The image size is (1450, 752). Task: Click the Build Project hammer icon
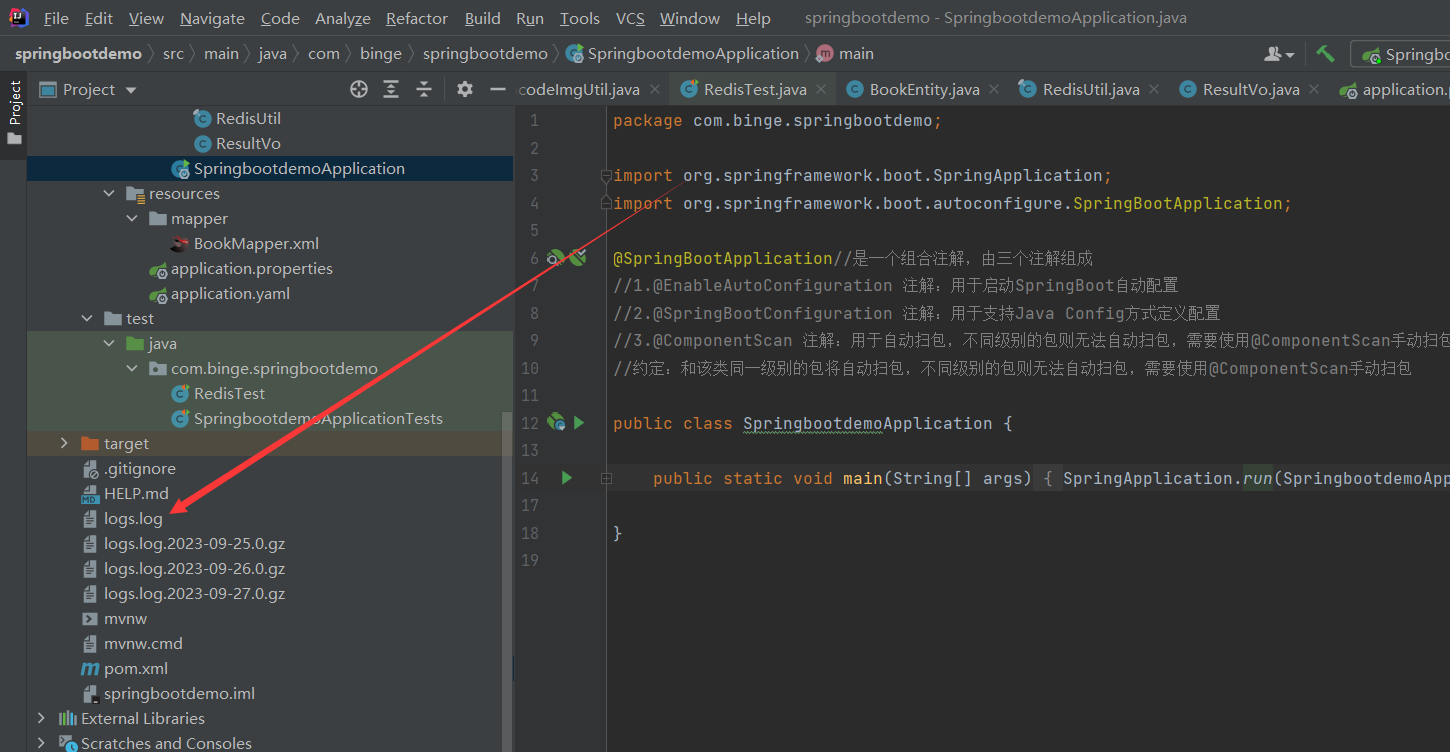point(1325,54)
